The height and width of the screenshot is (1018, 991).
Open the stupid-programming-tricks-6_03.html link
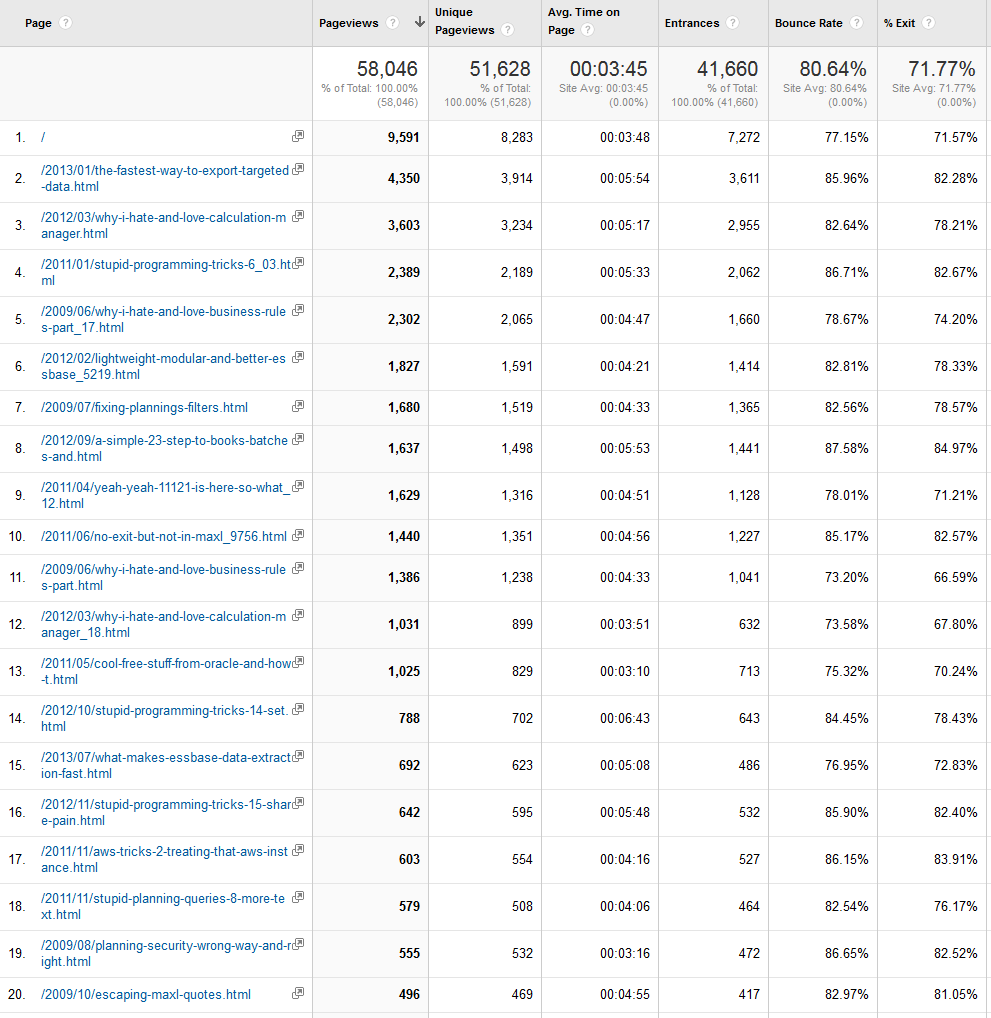(166, 273)
